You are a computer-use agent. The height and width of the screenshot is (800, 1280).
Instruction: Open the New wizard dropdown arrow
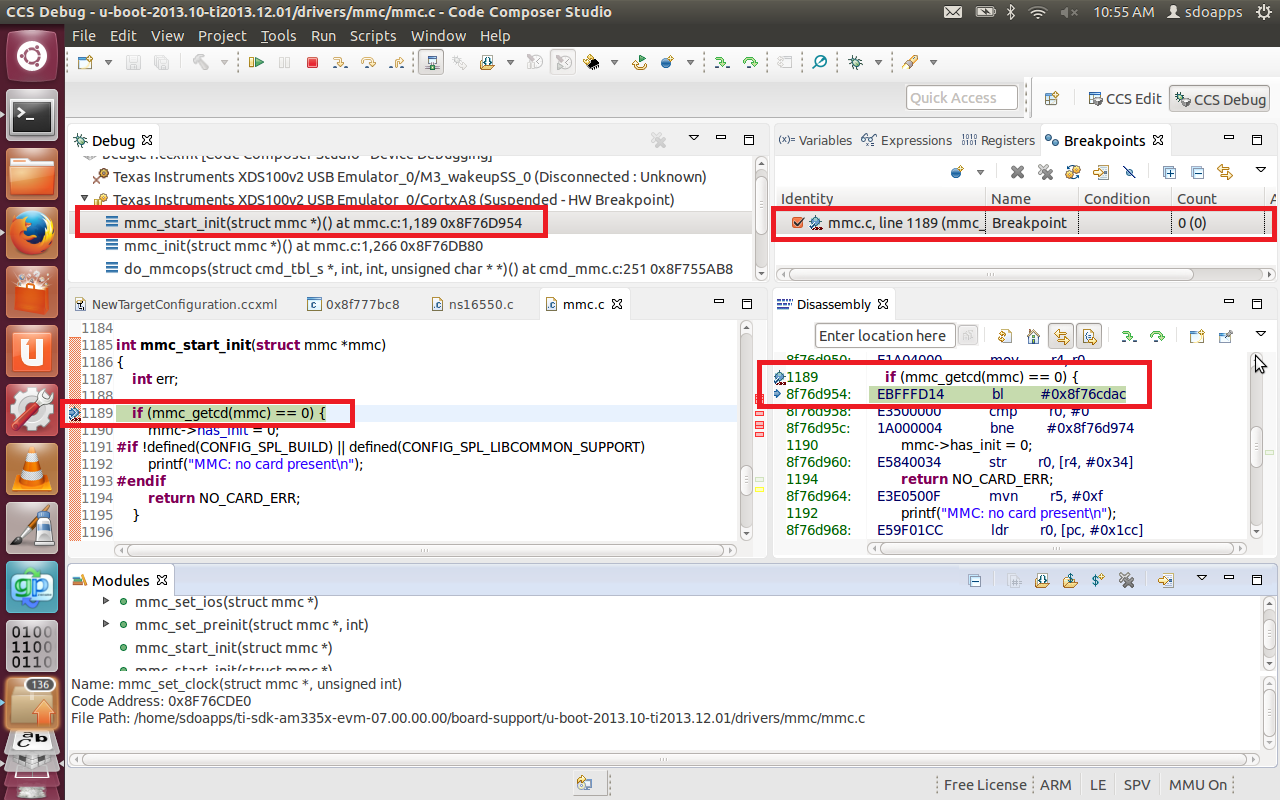(107, 62)
